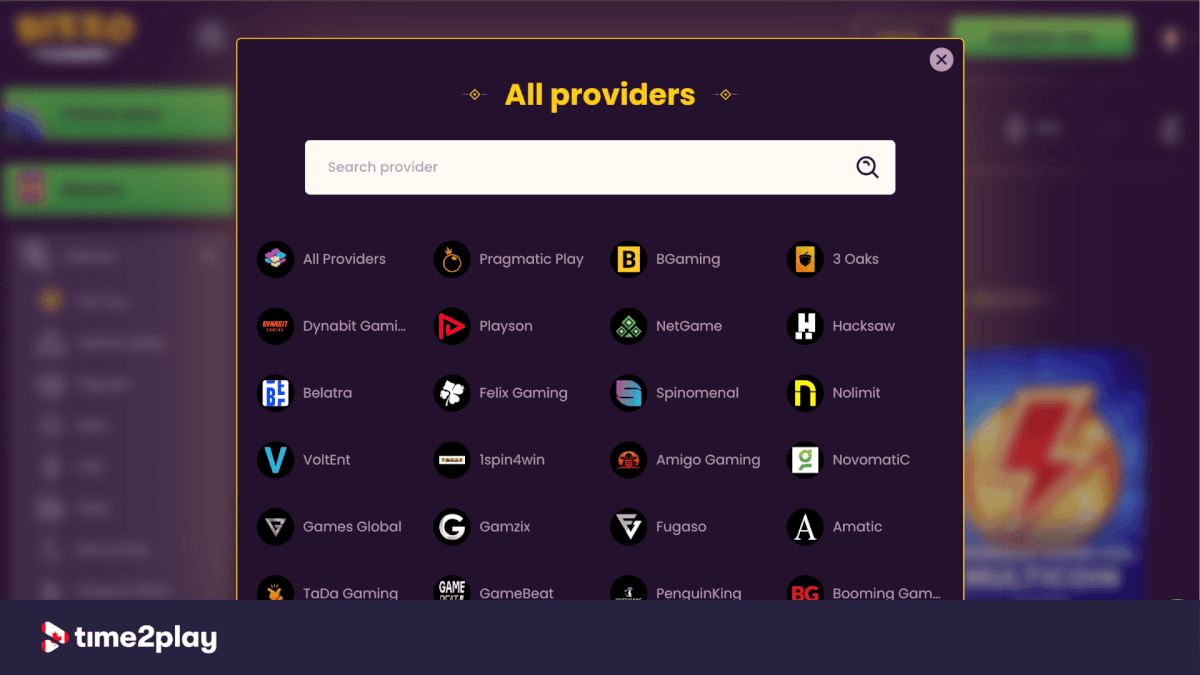This screenshot has height=675, width=1200.
Task: Choose the Gamzix G icon
Action: tap(452, 527)
